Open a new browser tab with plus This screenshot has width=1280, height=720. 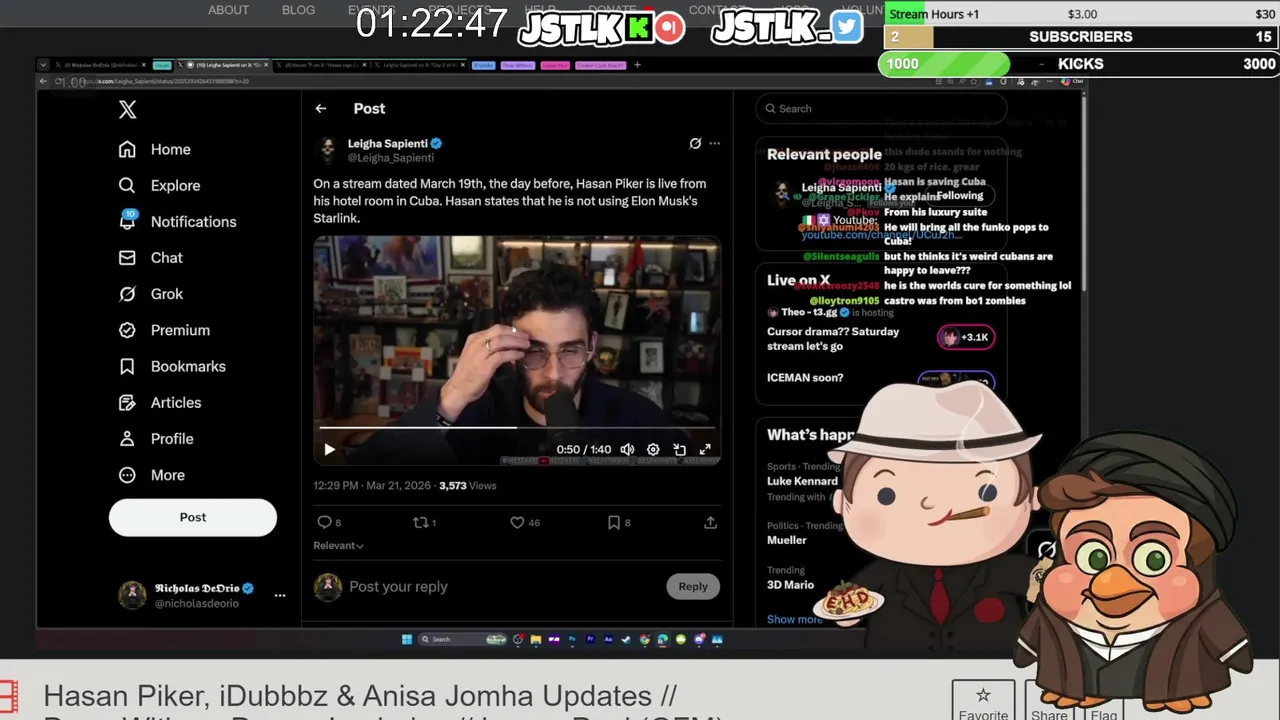coord(637,65)
